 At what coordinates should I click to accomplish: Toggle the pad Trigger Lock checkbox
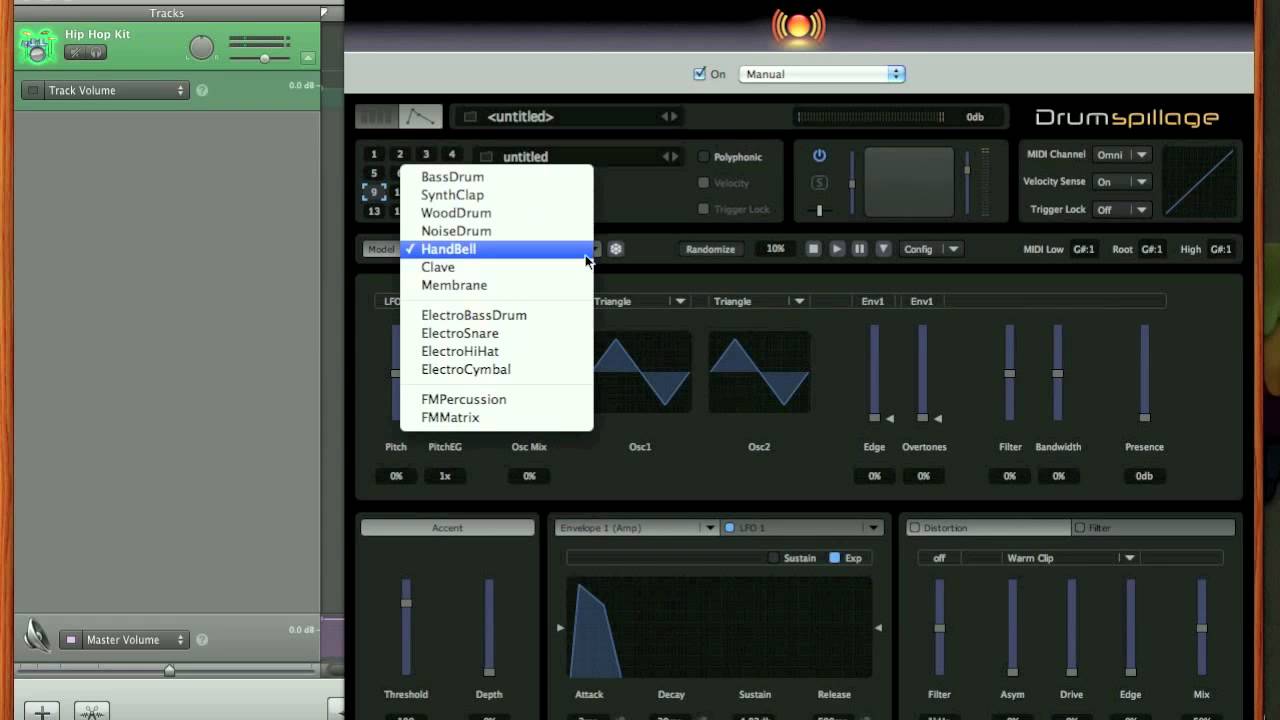(x=704, y=209)
